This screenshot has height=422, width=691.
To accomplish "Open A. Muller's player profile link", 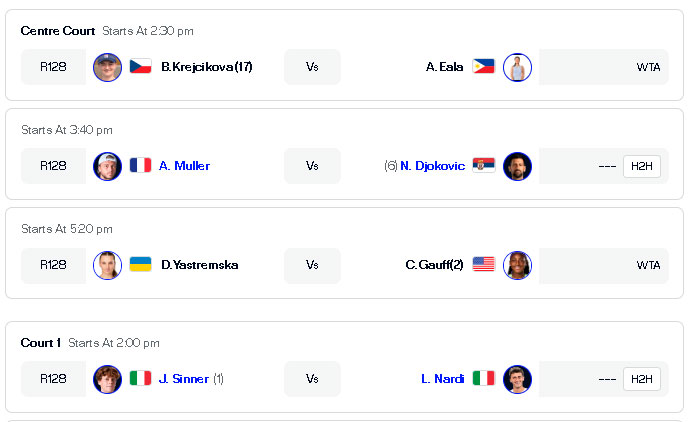I will tap(184, 166).
